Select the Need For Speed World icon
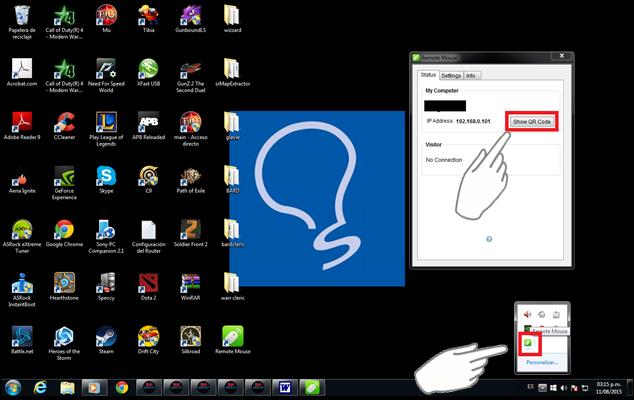This screenshot has width=634, height=400. 106,76
